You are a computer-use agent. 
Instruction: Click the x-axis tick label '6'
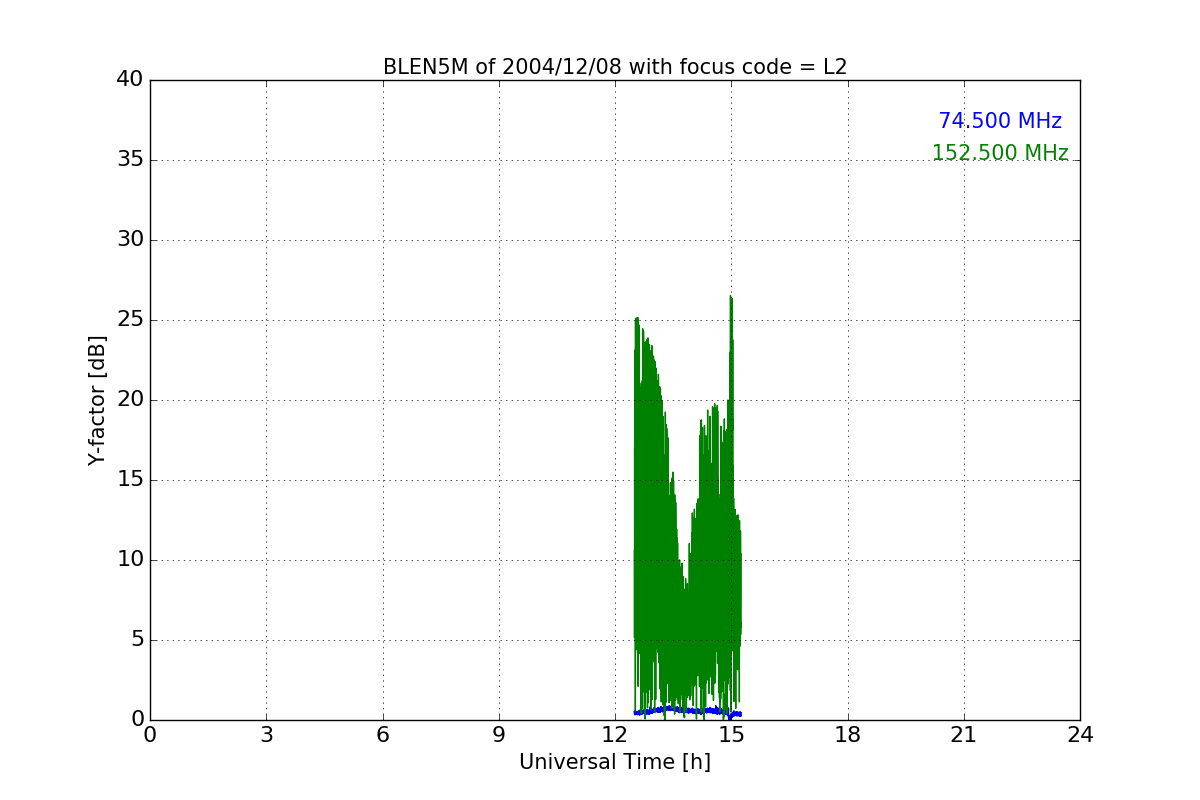[x=383, y=735]
